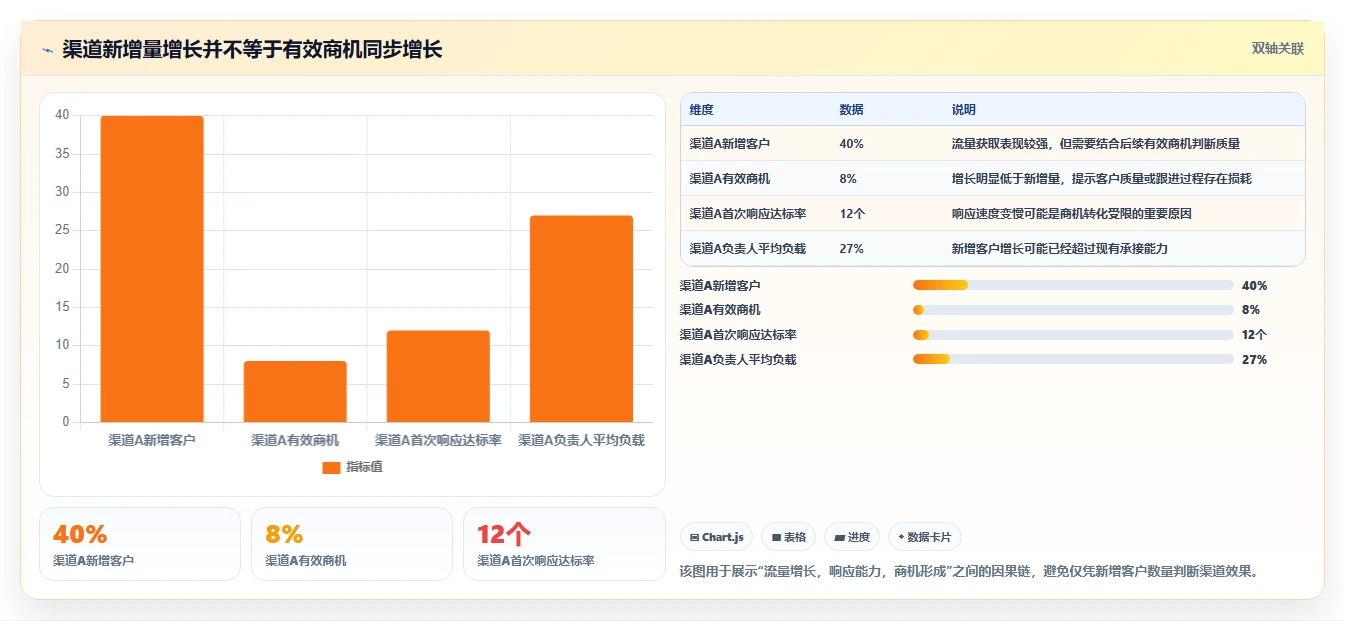This screenshot has width=1345, height=621.
Task: Click description 增长明显低于新增量,提示客户质量或跟进过程存在损耗
Action: (x=1102, y=179)
